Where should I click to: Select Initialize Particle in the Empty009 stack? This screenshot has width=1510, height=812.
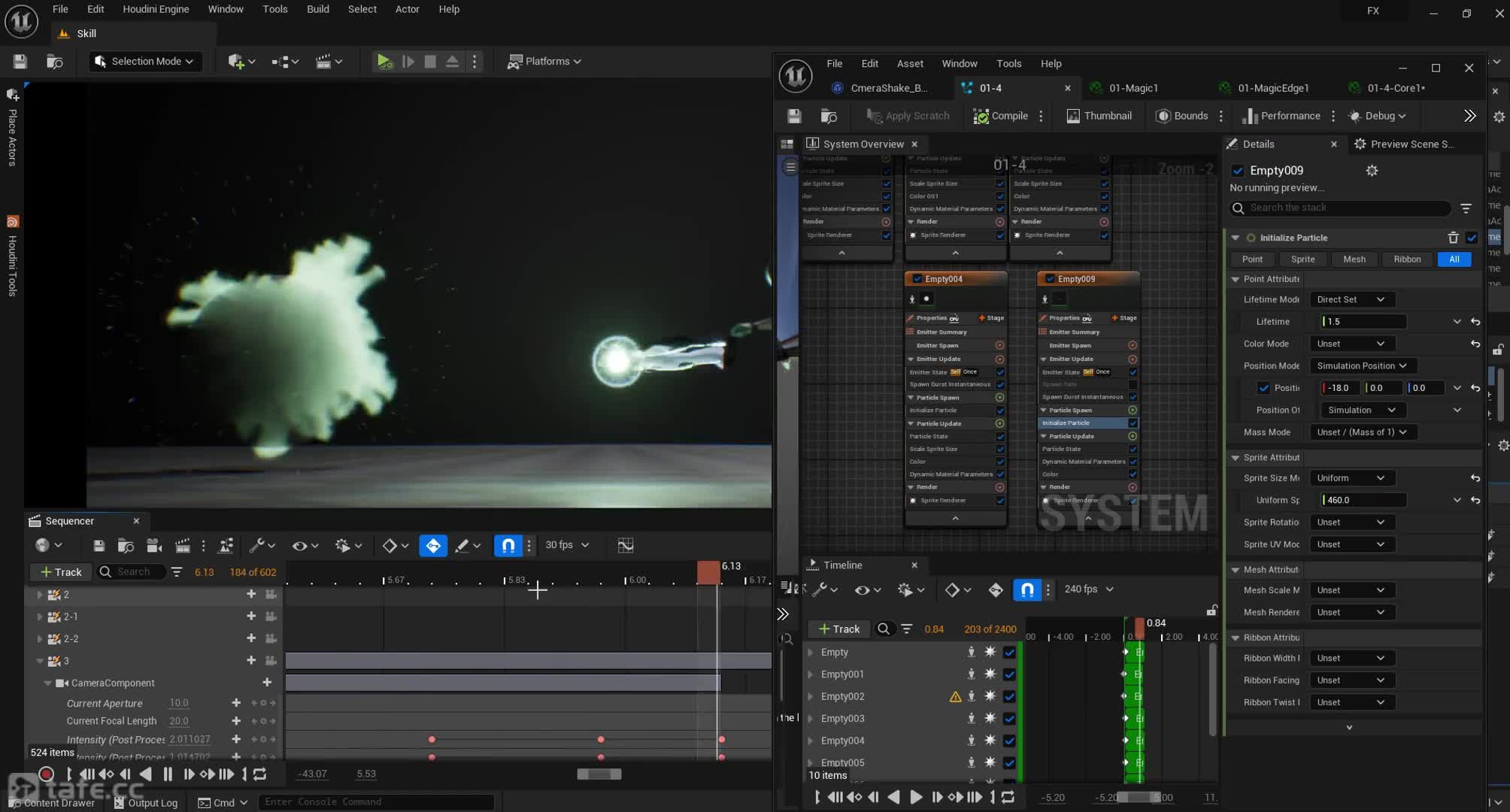pyautogui.click(x=1084, y=423)
